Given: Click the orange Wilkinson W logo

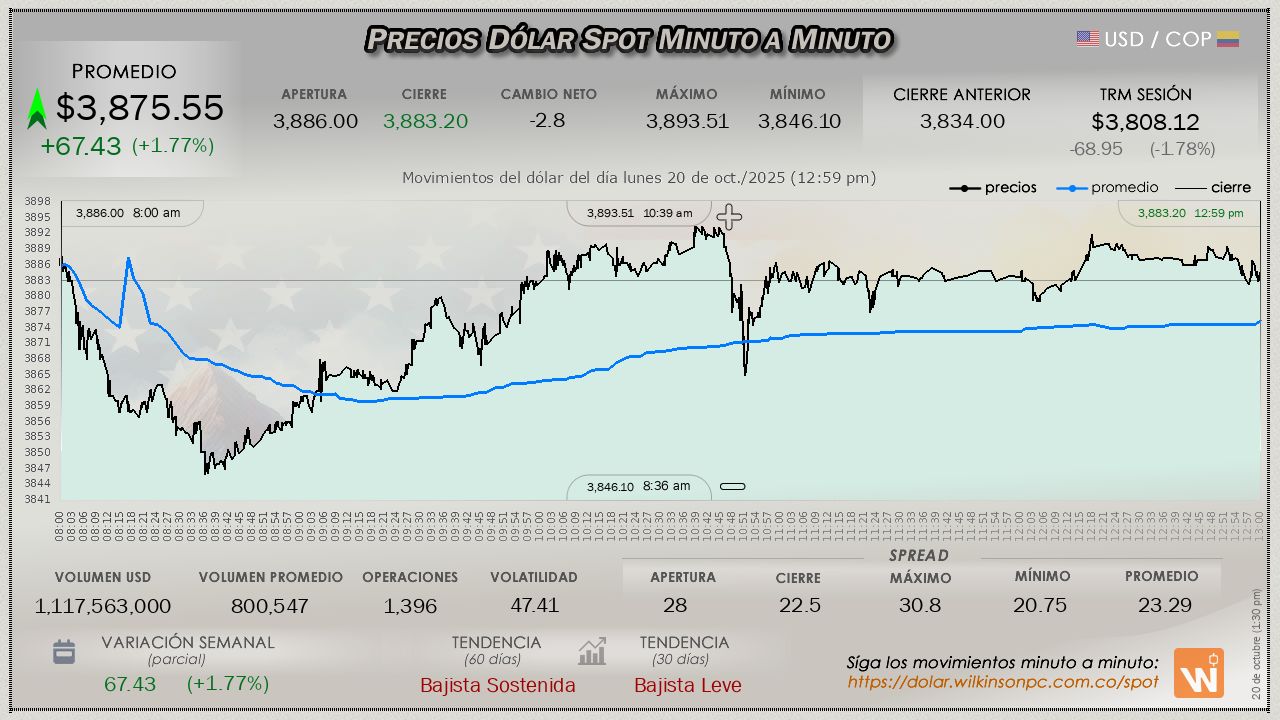Looking at the screenshot, I should pos(1198,673).
